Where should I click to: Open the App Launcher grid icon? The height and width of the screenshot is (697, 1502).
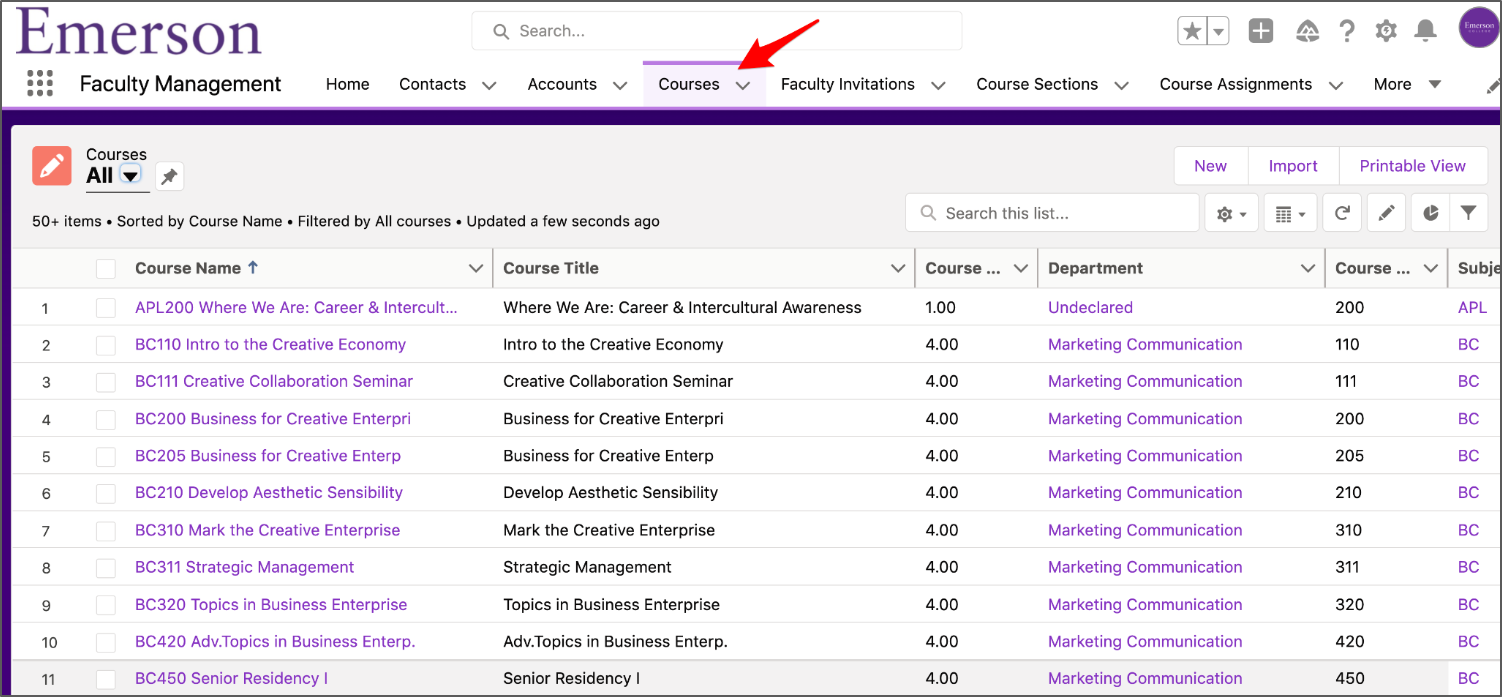coord(40,83)
